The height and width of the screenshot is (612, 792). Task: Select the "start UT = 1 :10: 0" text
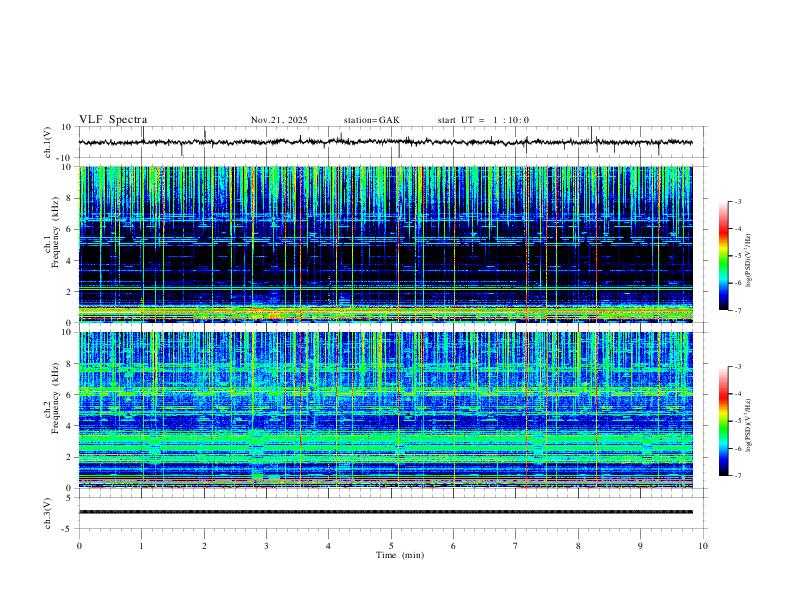(x=483, y=120)
